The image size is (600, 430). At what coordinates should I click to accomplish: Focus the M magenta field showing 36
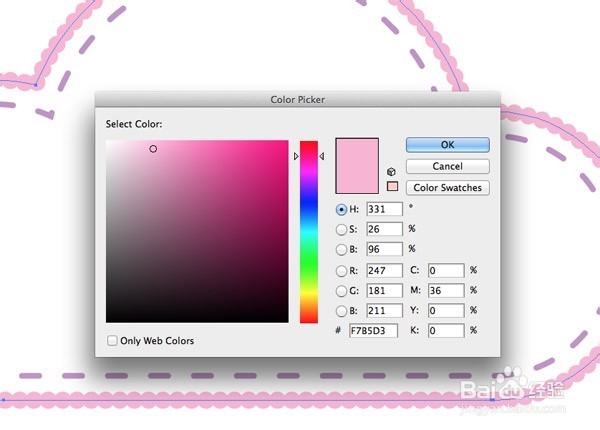tap(446, 291)
